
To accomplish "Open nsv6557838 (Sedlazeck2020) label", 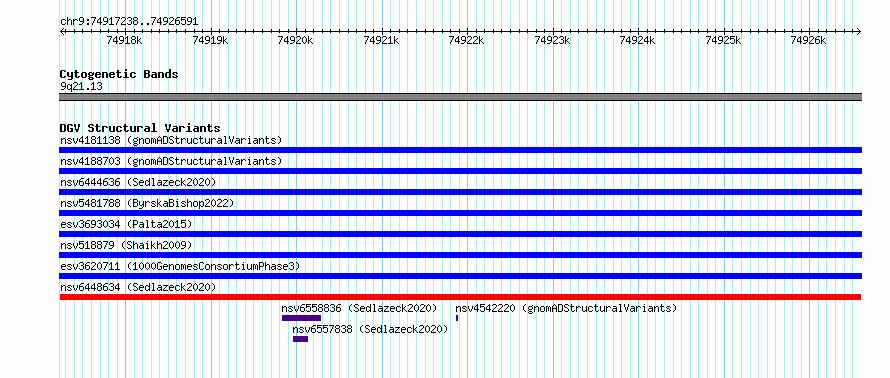I will (x=370, y=329).
